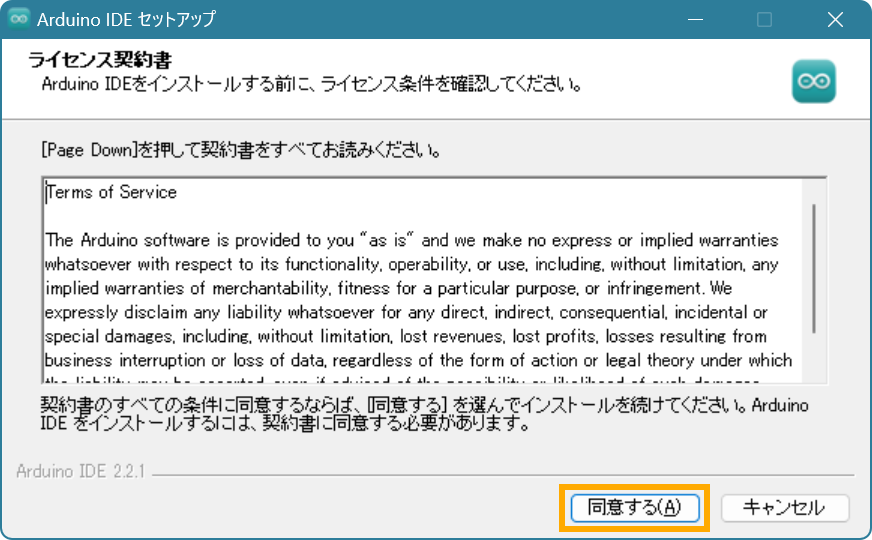Click the 'Arduino IDE 2.2.1' version label
872x540 pixels.
pyautogui.click(x=81, y=471)
